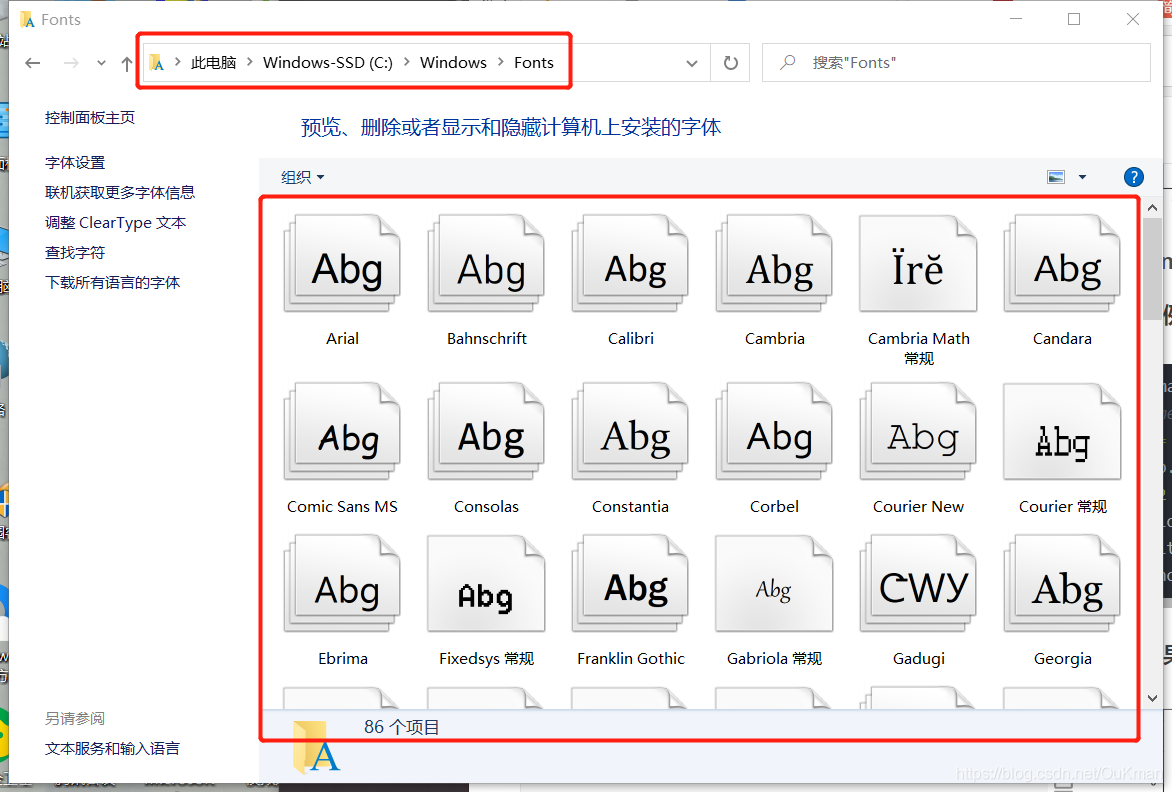This screenshot has width=1172, height=792.
Task: Select the Fixedsys 常规 font icon
Action: (487, 584)
